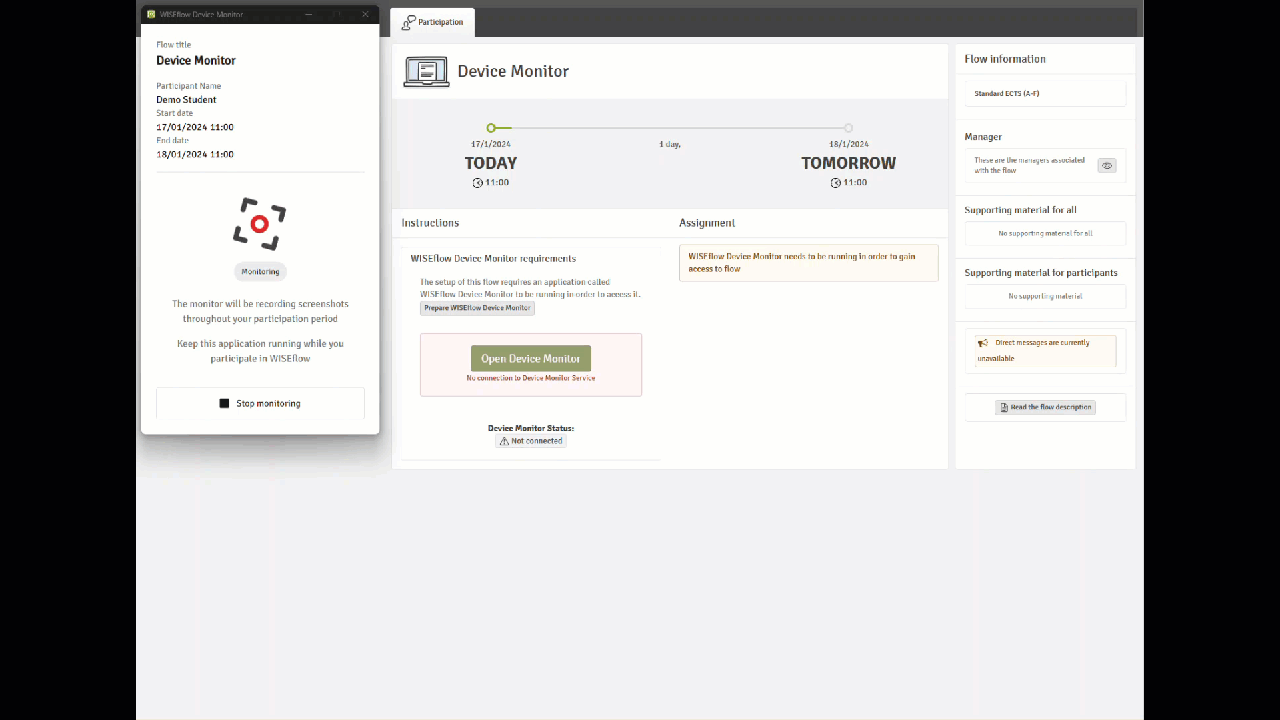Click the clock icon under TOMORROW

[x=836, y=183]
